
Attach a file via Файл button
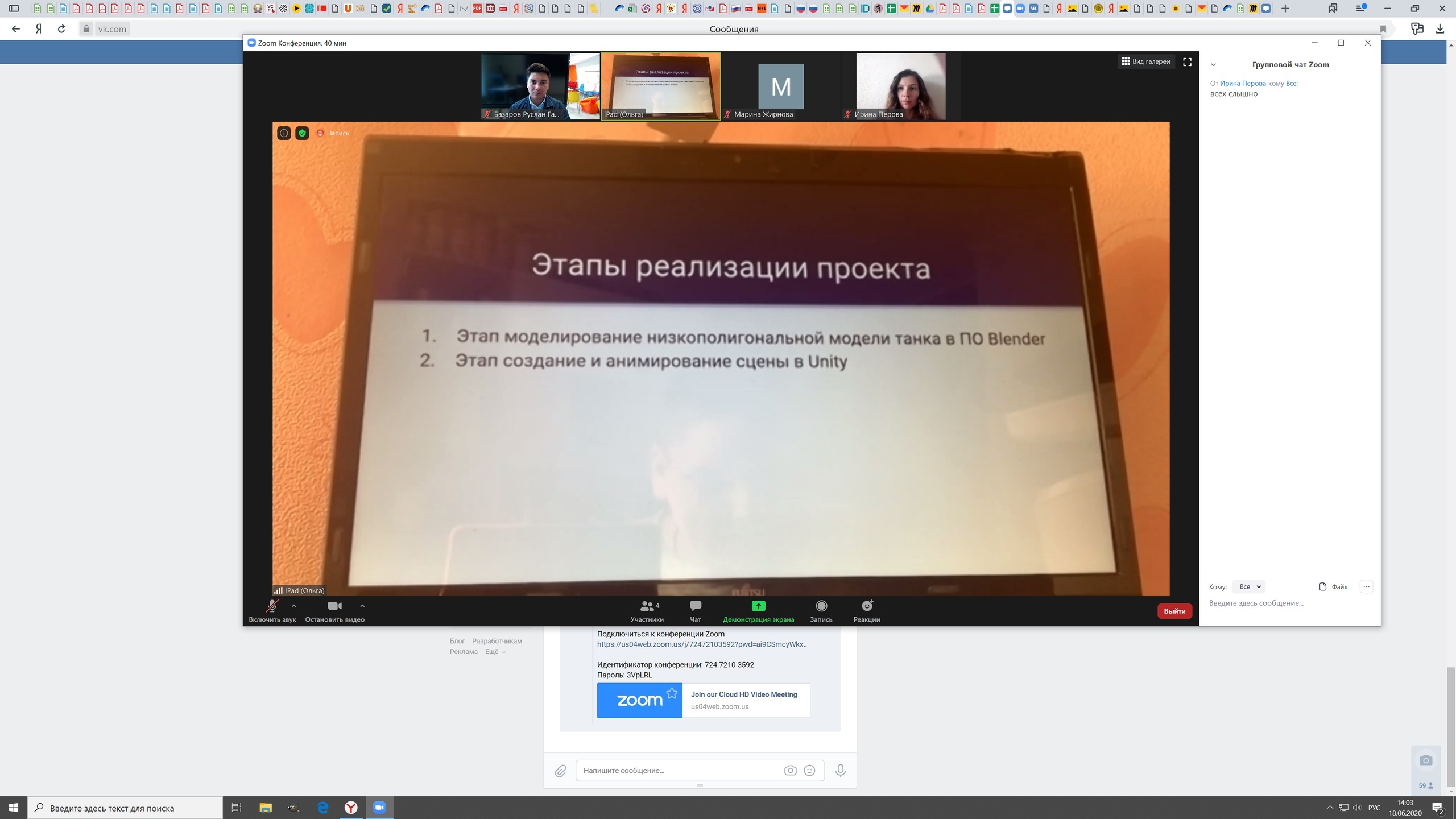(x=1333, y=586)
